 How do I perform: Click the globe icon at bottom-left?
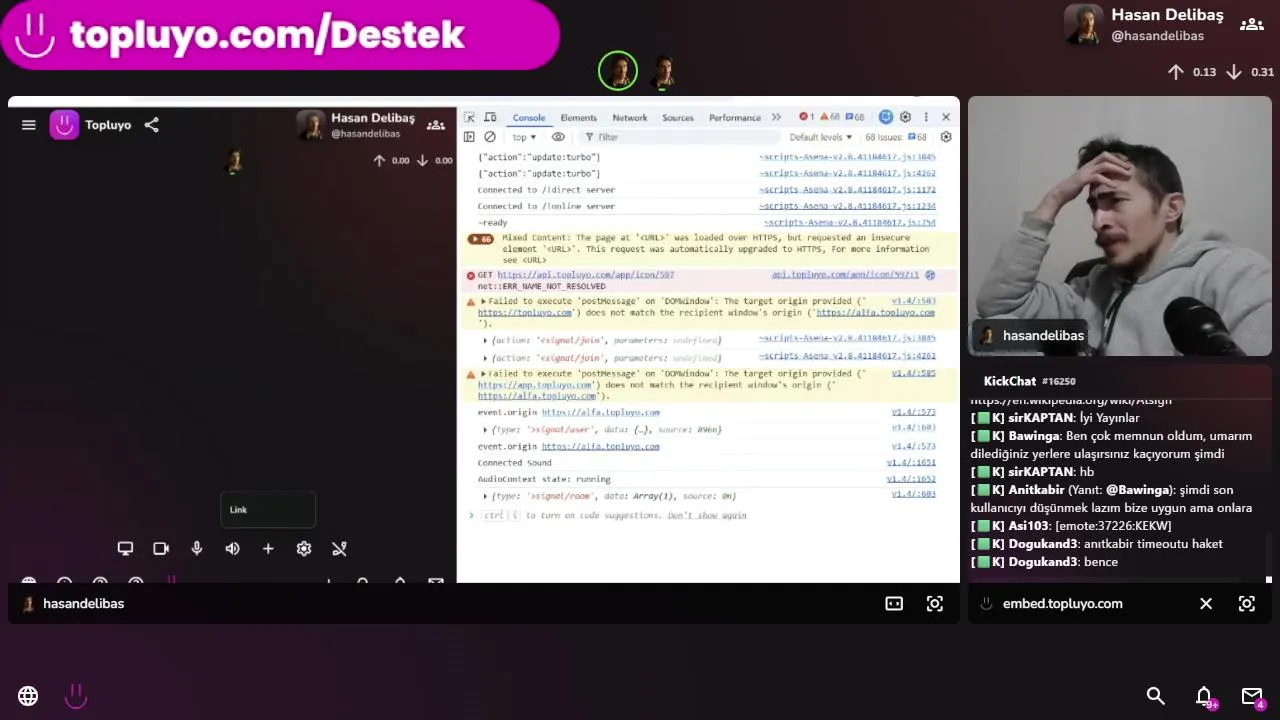click(x=28, y=696)
